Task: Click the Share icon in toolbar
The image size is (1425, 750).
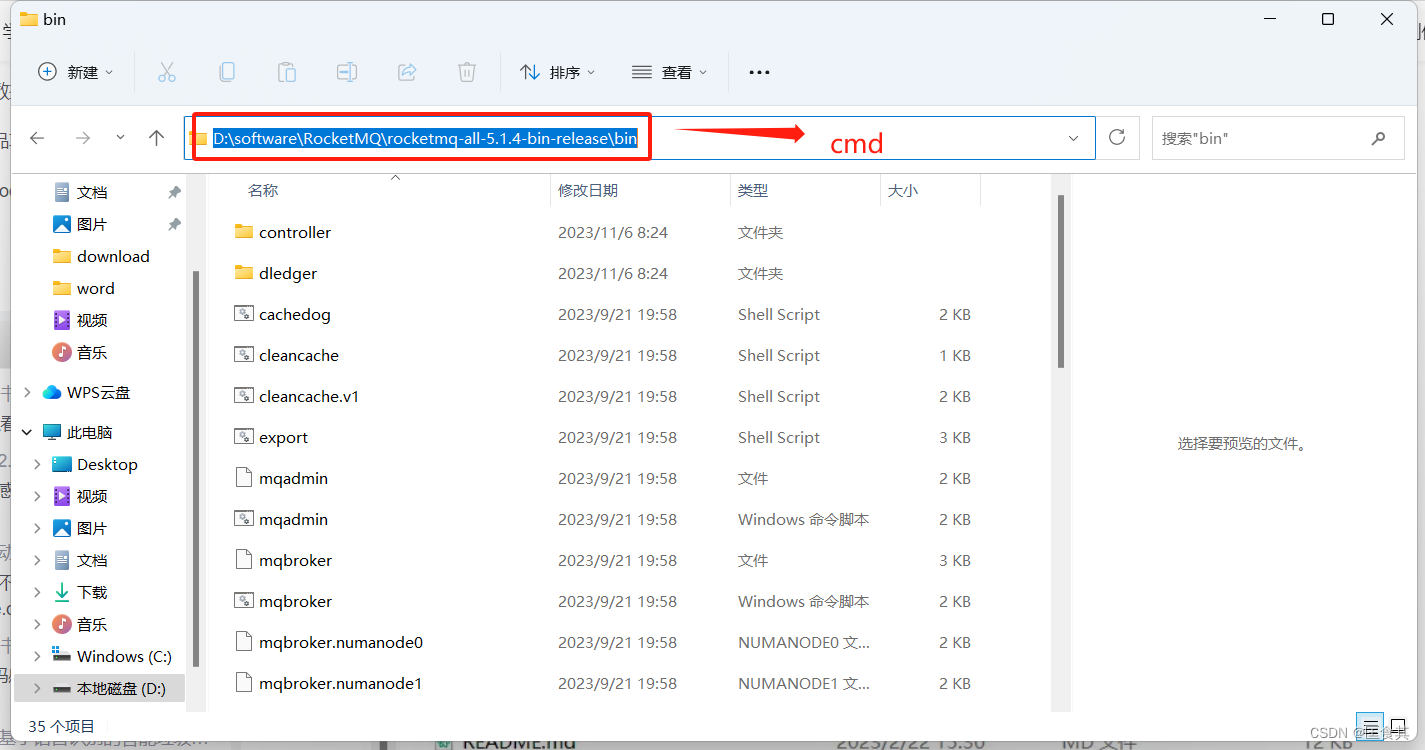Action: tap(407, 72)
